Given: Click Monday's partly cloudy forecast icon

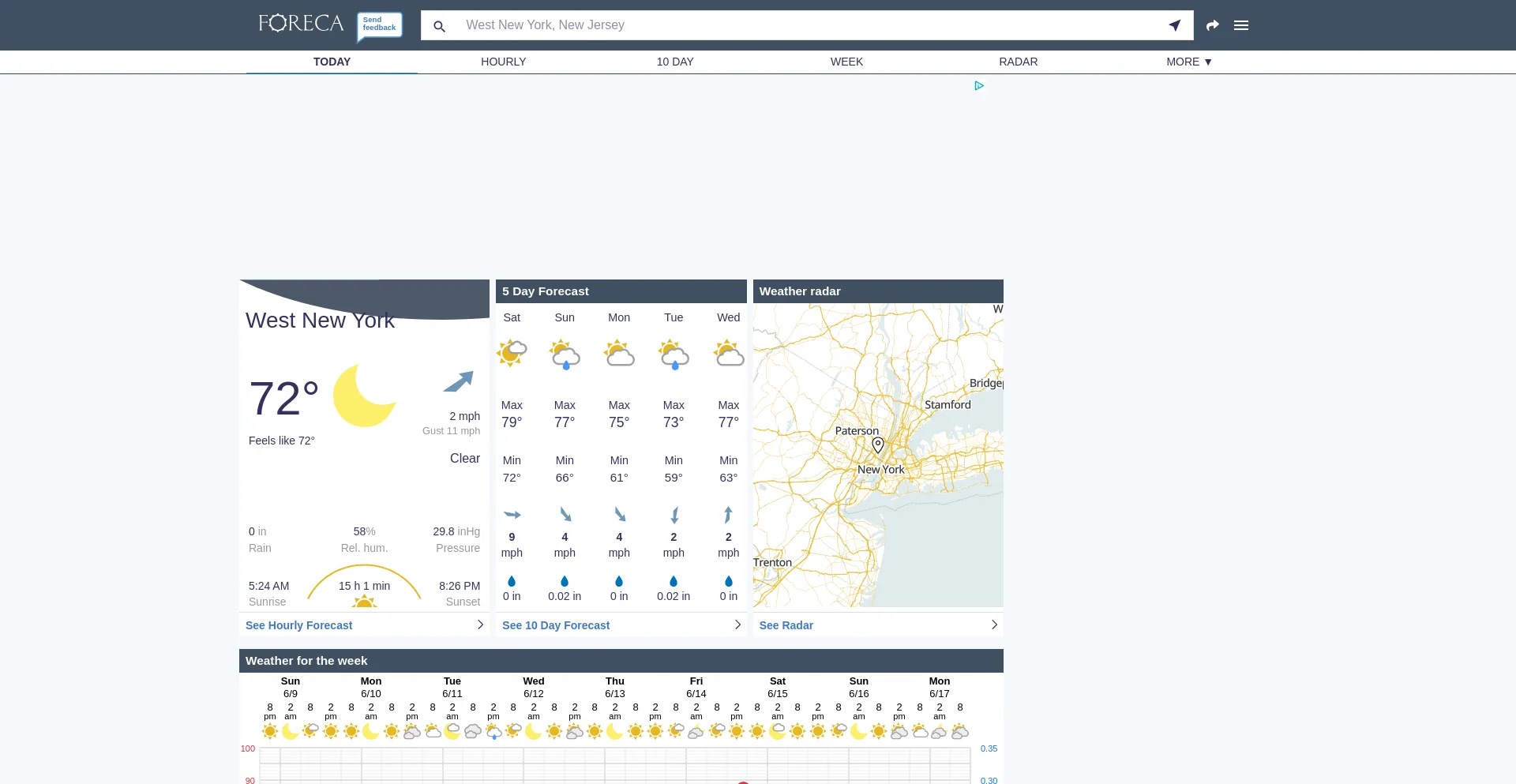Looking at the screenshot, I should click(619, 353).
